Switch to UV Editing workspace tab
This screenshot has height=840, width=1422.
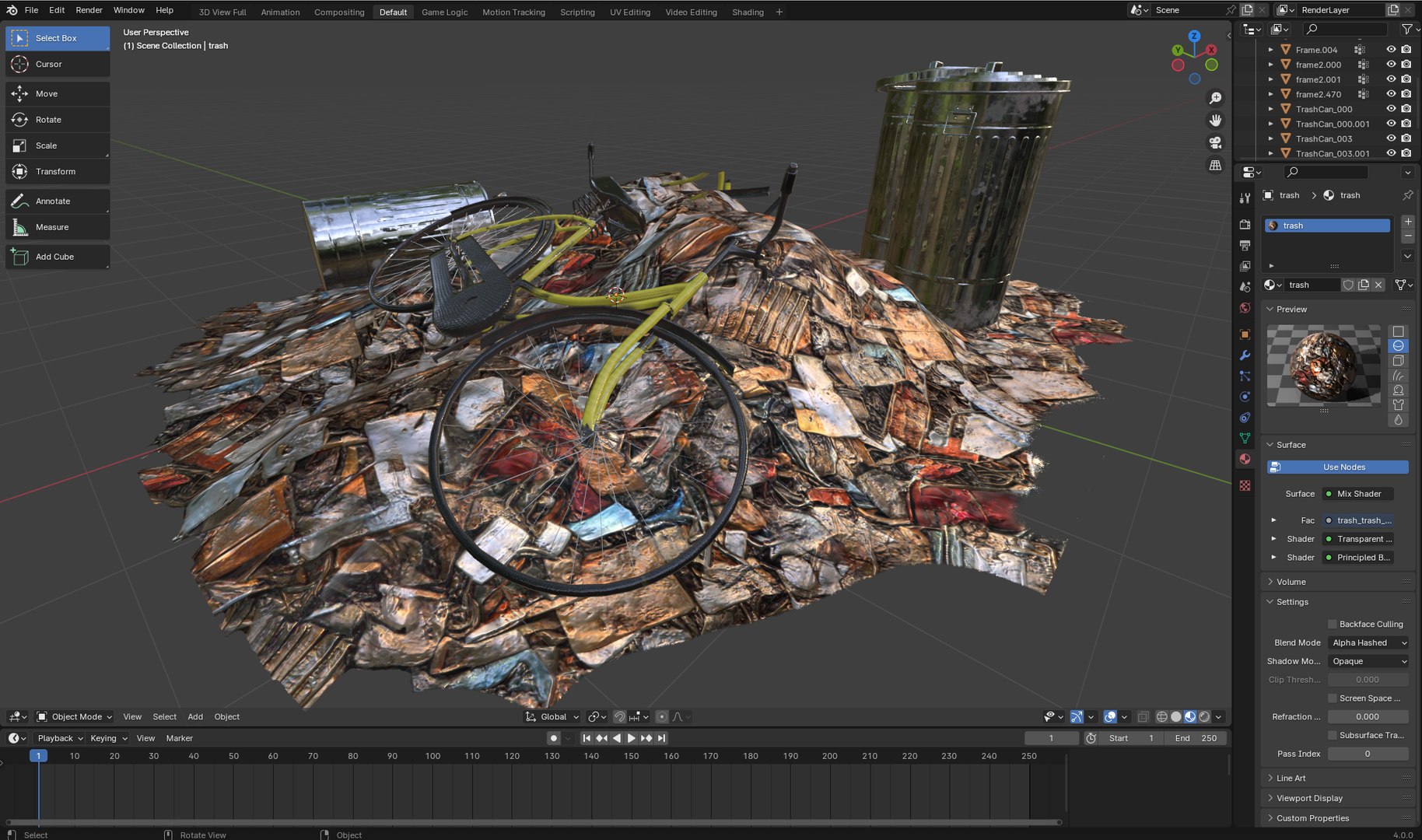[x=629, y=12]
